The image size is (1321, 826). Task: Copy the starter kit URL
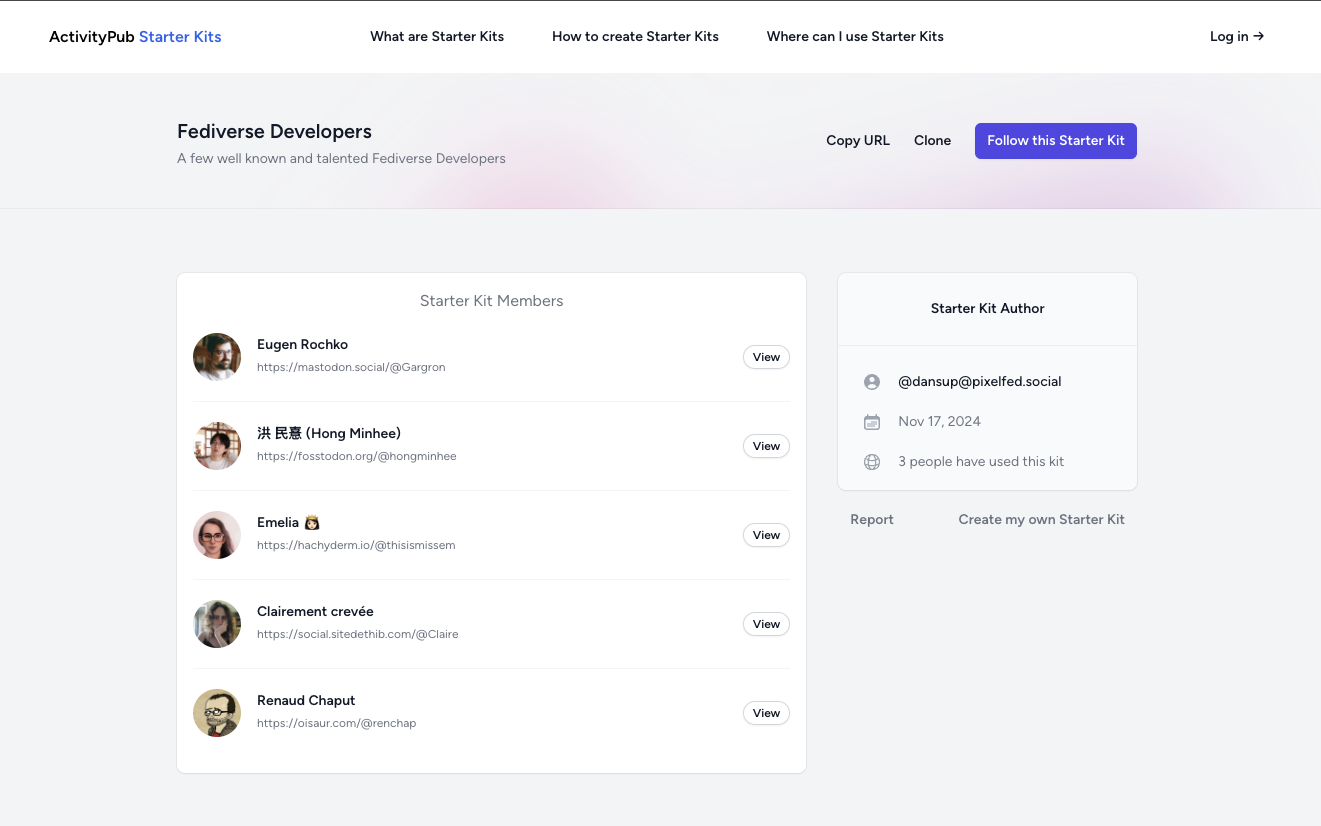(858, 141)
